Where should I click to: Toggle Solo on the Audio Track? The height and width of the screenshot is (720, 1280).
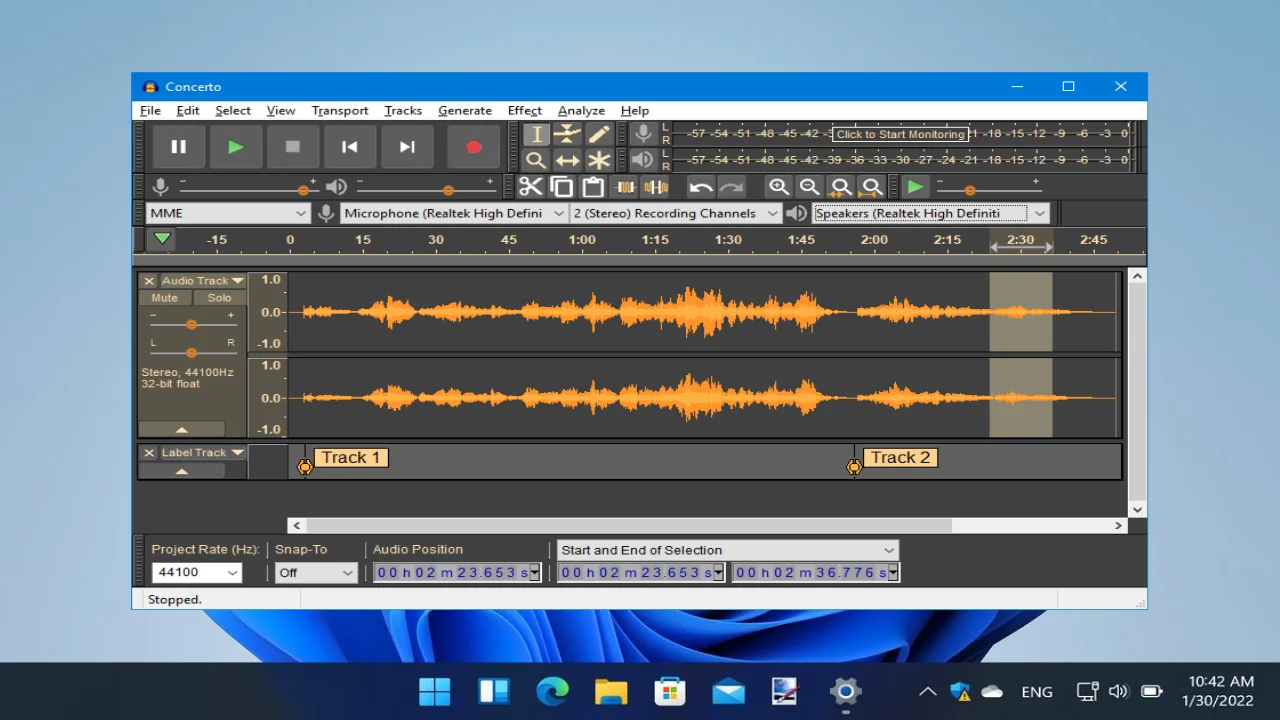pyautogui.click(x=219, y=298)
